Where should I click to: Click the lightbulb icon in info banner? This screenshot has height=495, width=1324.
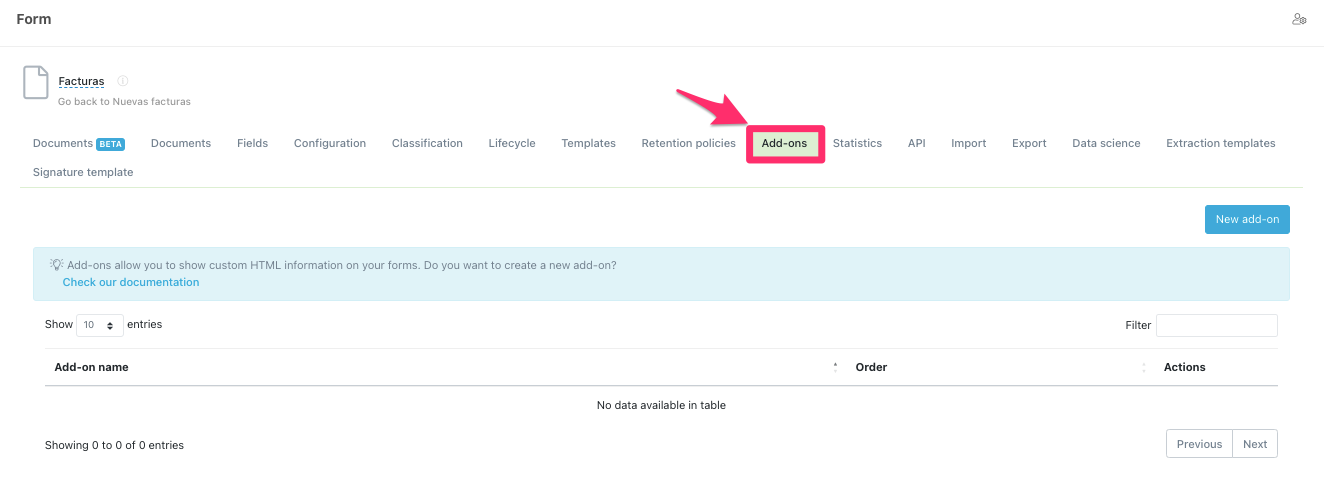click(56, 265)
